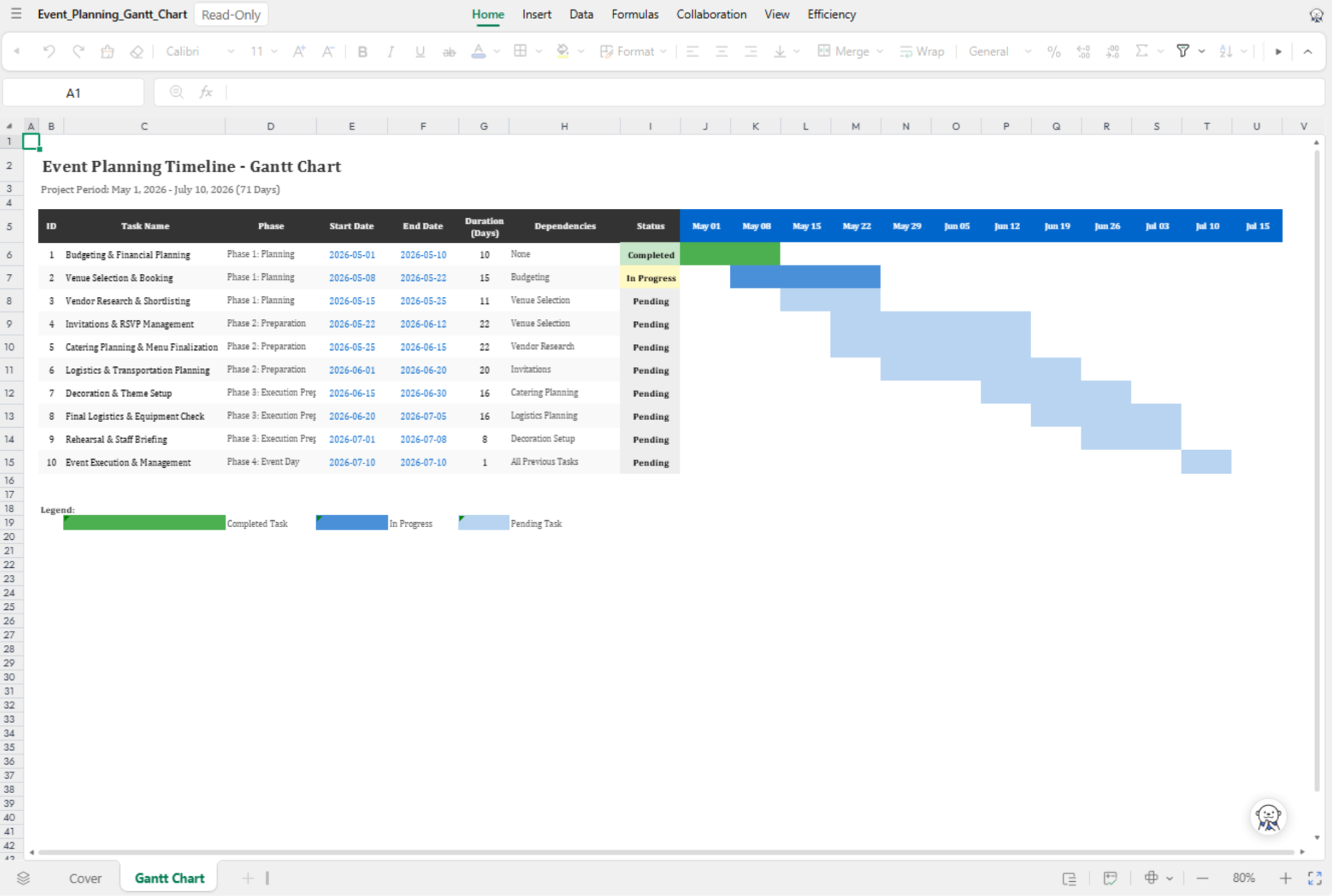Click the light blue Pending Task legend swatch
The height and width of the screenshot is (896, 1332).
coord(484,523)
